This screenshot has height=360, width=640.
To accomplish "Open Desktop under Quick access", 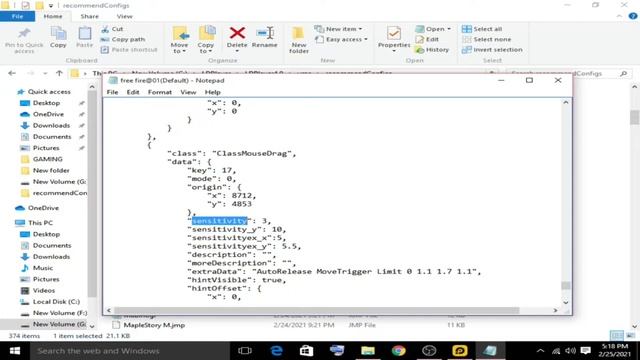I will click(46, 103).
